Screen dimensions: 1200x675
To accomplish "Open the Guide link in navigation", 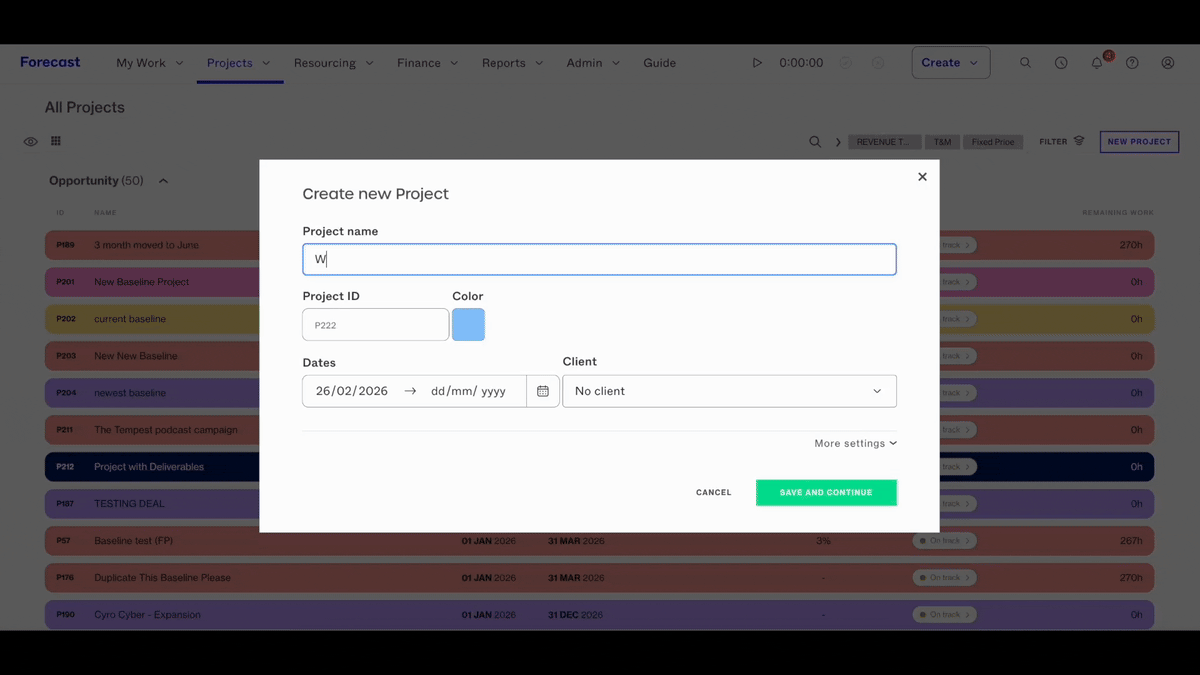I will coord(659,63).
